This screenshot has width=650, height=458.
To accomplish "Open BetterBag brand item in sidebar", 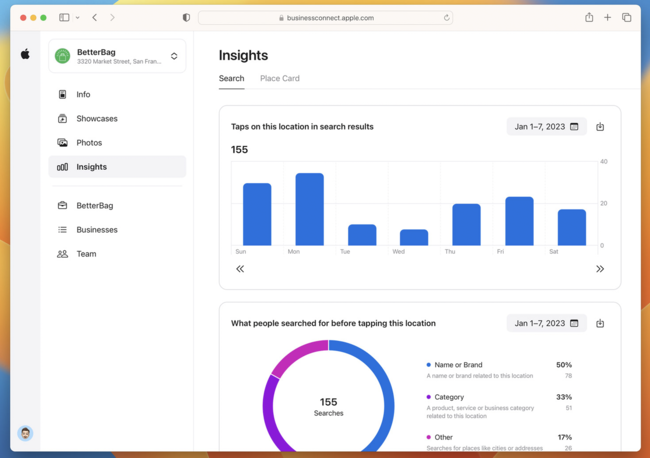I will (x=117, y=206).
